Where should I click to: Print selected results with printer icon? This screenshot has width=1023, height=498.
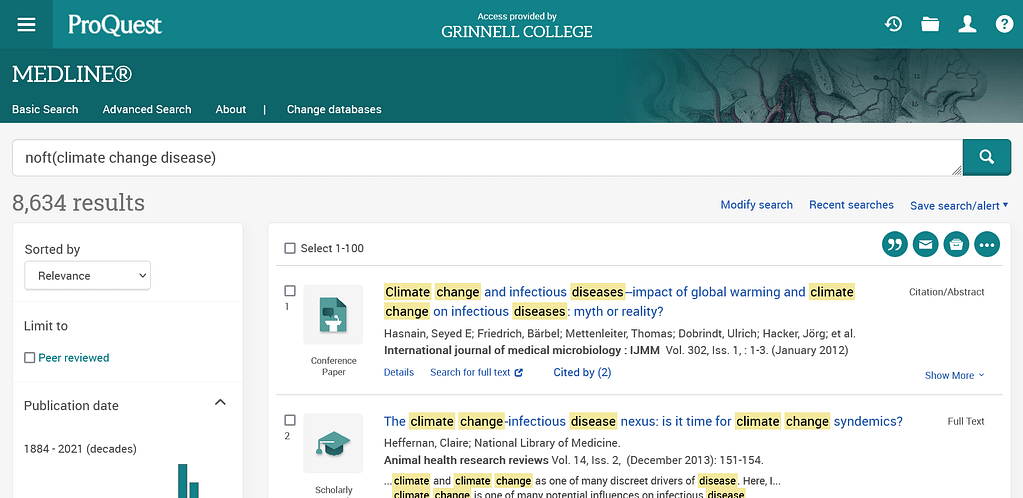pos(956,244)
